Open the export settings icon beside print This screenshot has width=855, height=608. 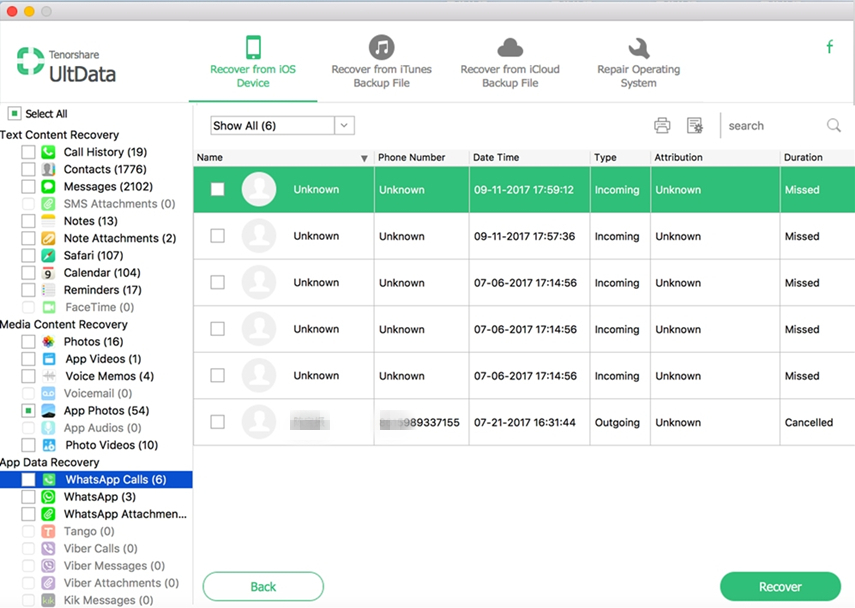tap(695, 125)
